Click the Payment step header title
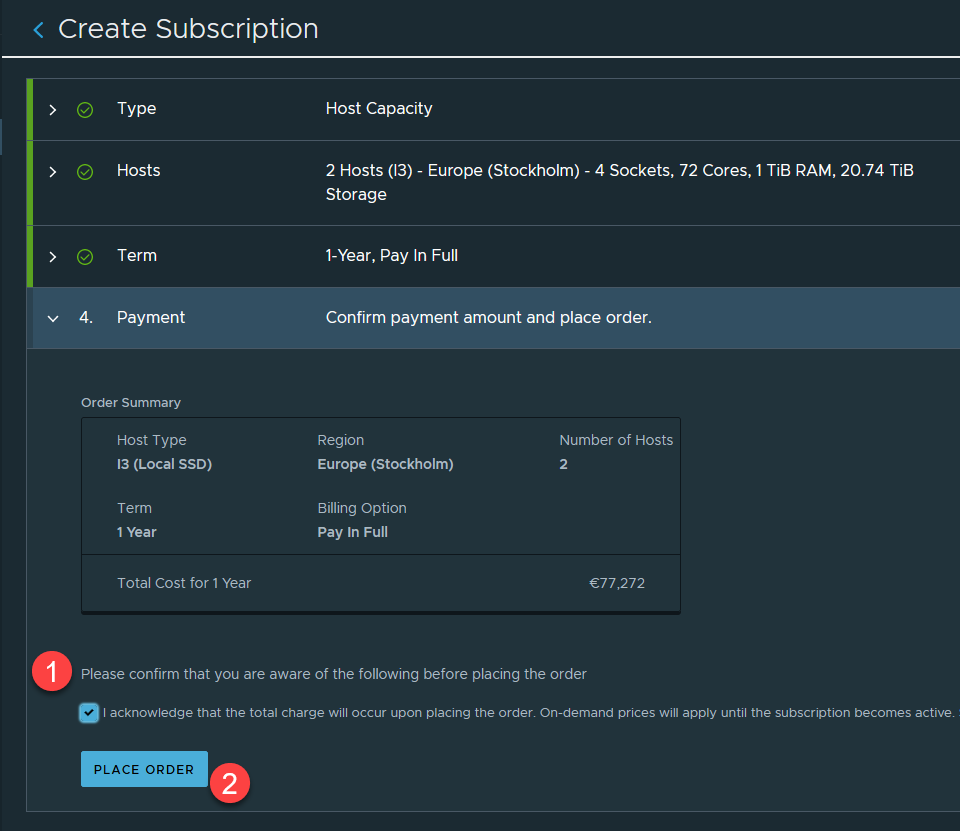This screenshot has height=831, width=960. [x=151, y=318]
